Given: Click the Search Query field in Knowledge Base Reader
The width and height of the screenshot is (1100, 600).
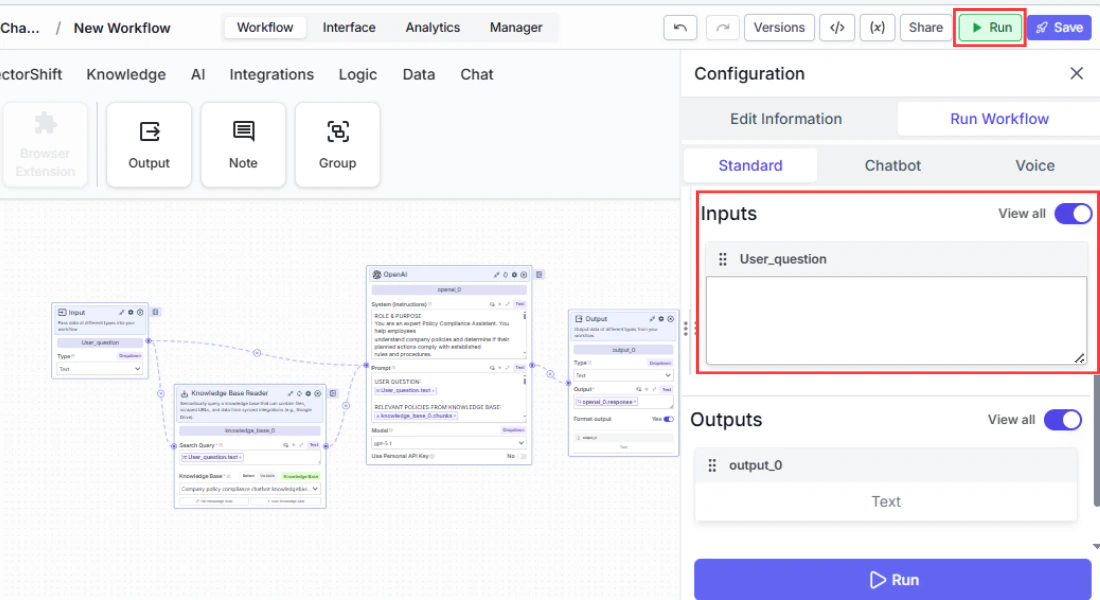Looking at the screenshot, I should 250,457.
